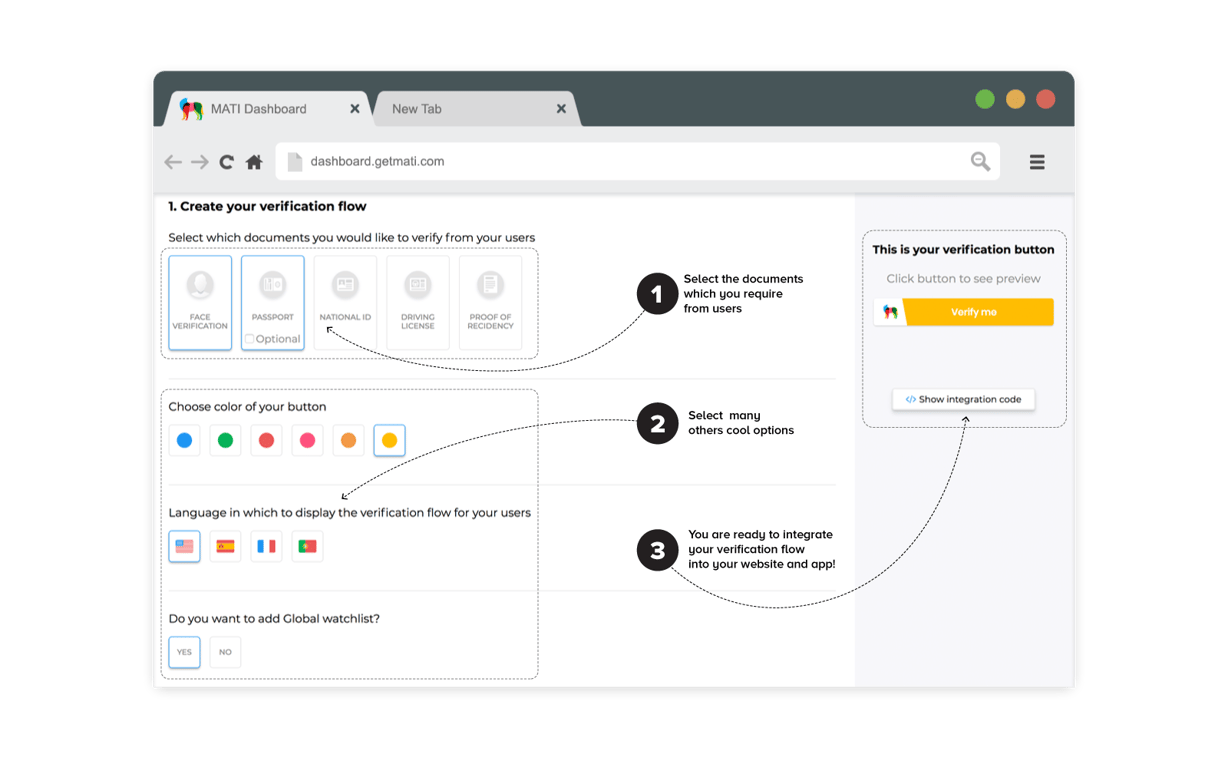
Task: Go back with the browser back arrow
Action: click(173, 162)
